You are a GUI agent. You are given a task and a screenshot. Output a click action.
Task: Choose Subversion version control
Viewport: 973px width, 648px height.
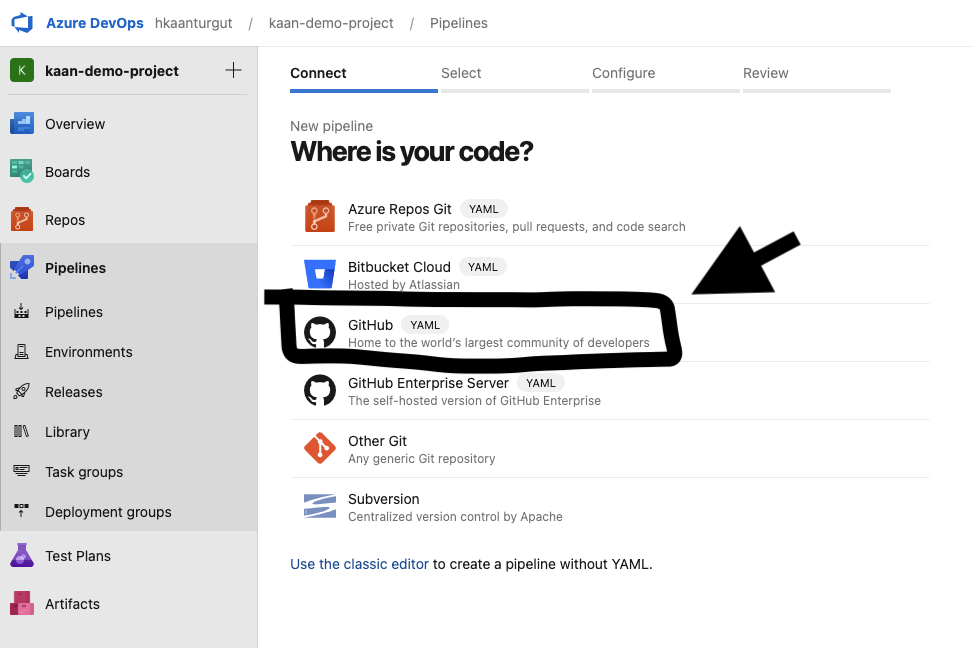(x=383, y=499)
